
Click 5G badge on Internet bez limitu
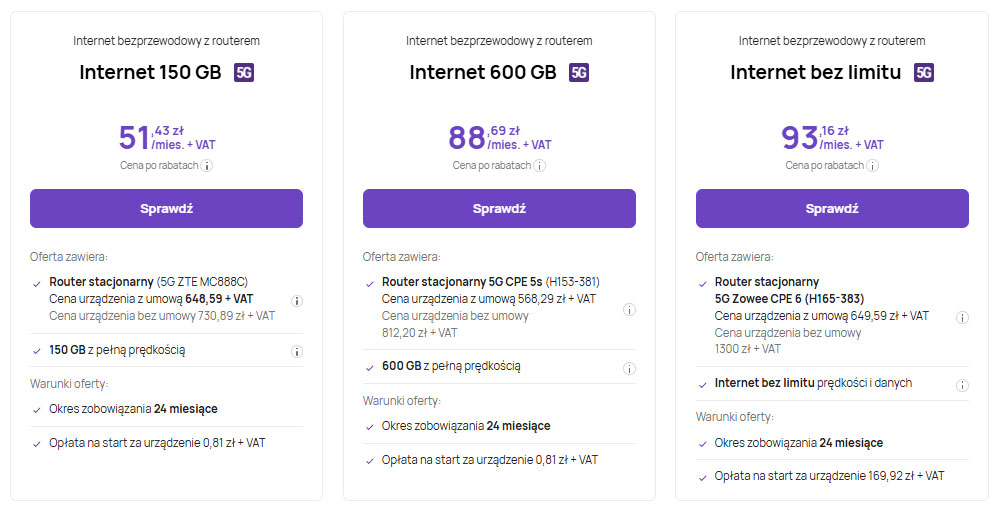tap(924, 73)
